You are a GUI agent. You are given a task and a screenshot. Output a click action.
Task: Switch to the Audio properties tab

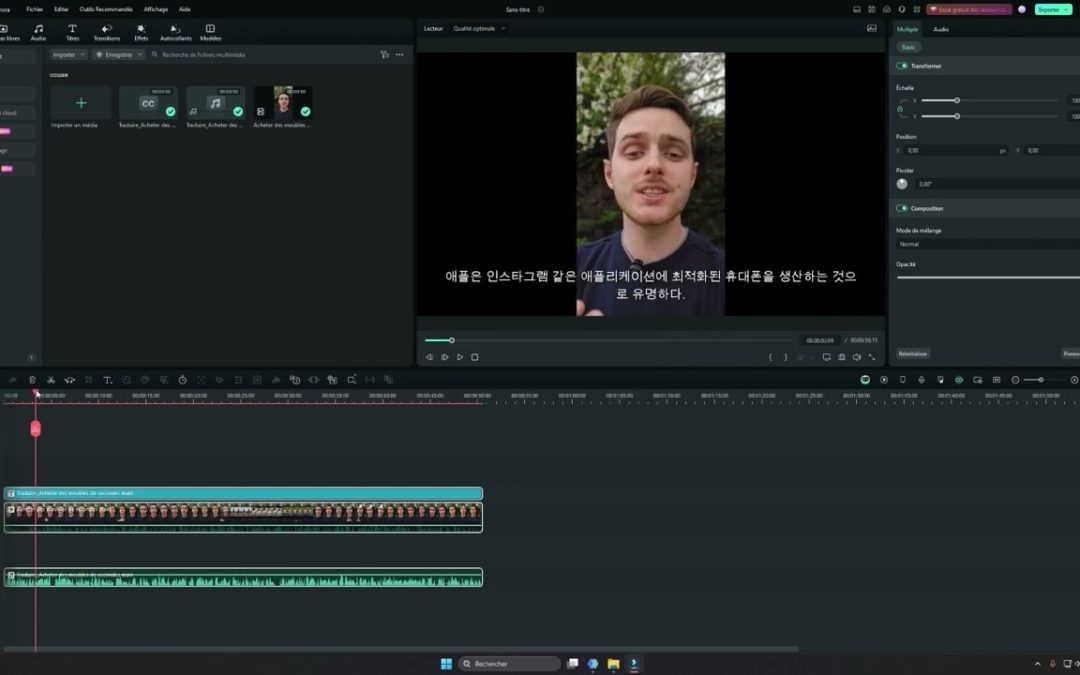pos(941,29)
